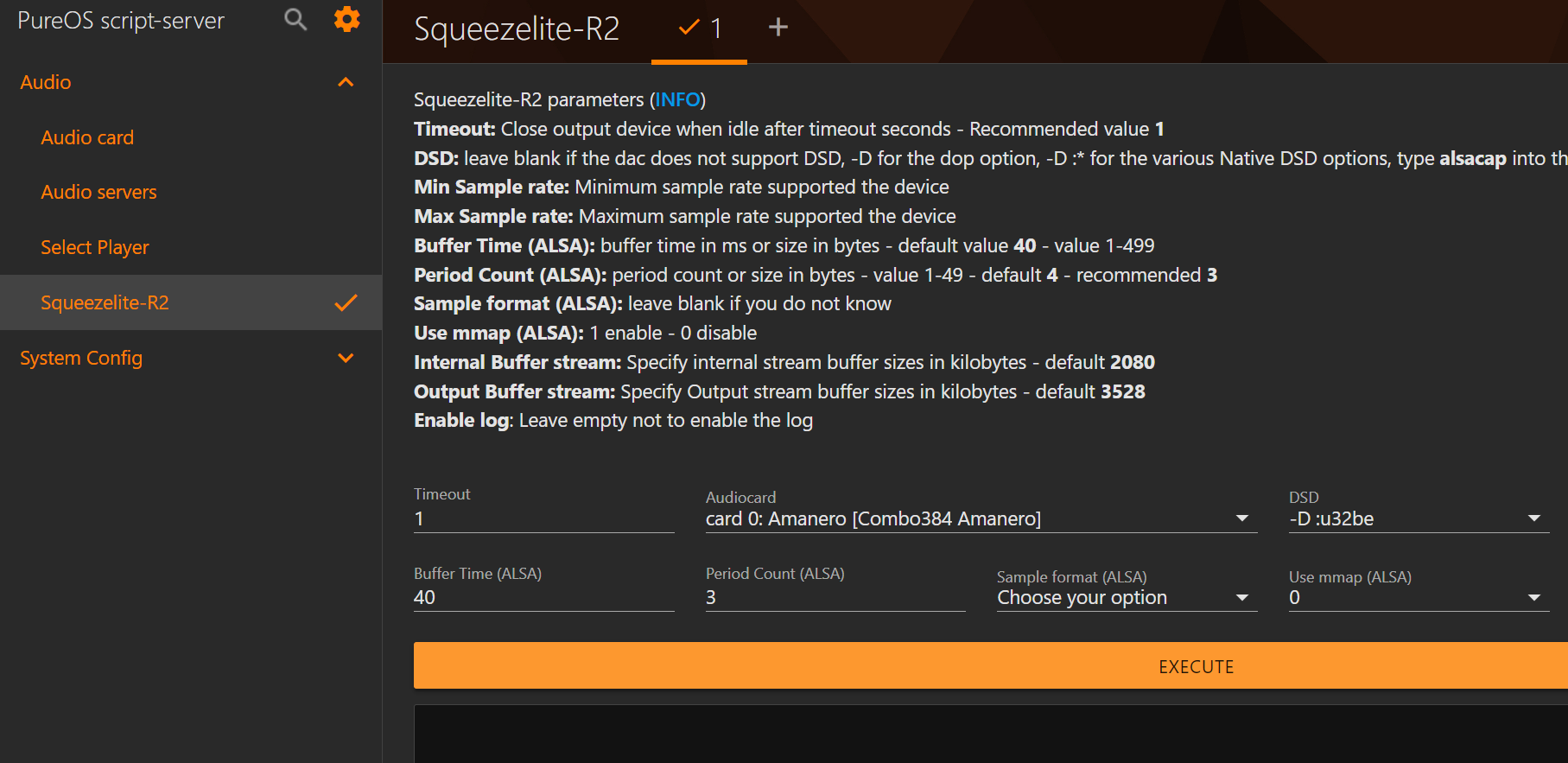Open Select Player menu item

click(x=95, y=247)
